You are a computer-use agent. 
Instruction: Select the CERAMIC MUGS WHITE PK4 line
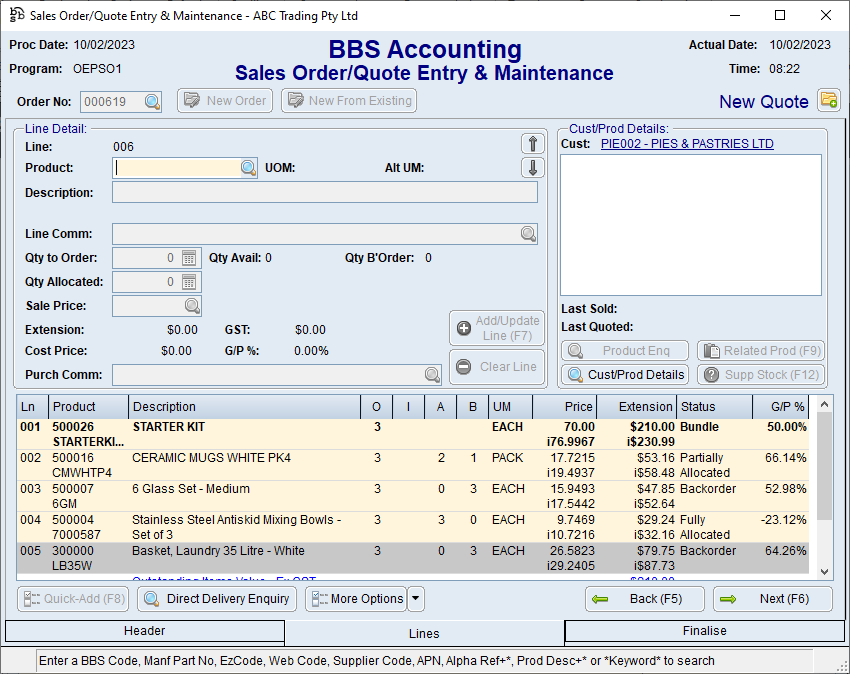(211, 458)
